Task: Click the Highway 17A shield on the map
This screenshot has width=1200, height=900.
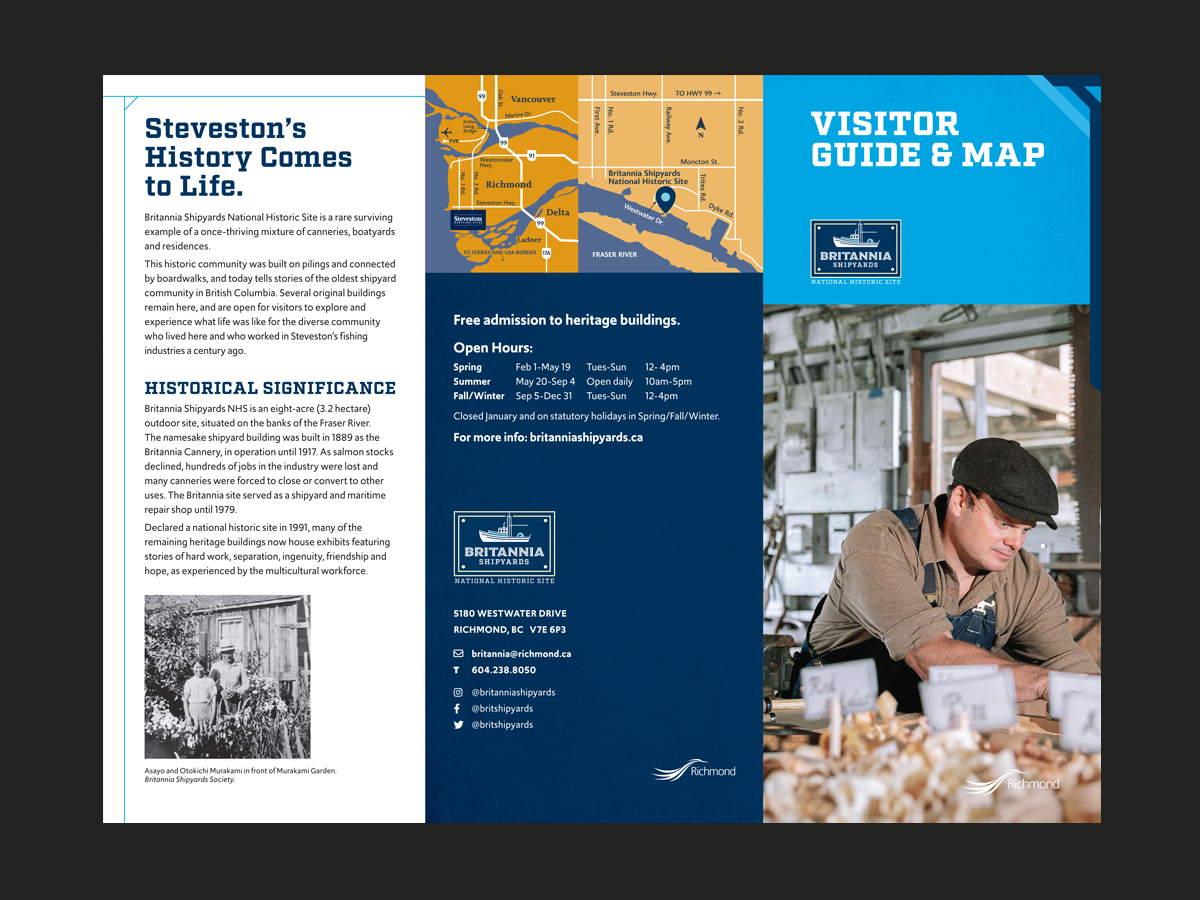Action: (546, 253)
